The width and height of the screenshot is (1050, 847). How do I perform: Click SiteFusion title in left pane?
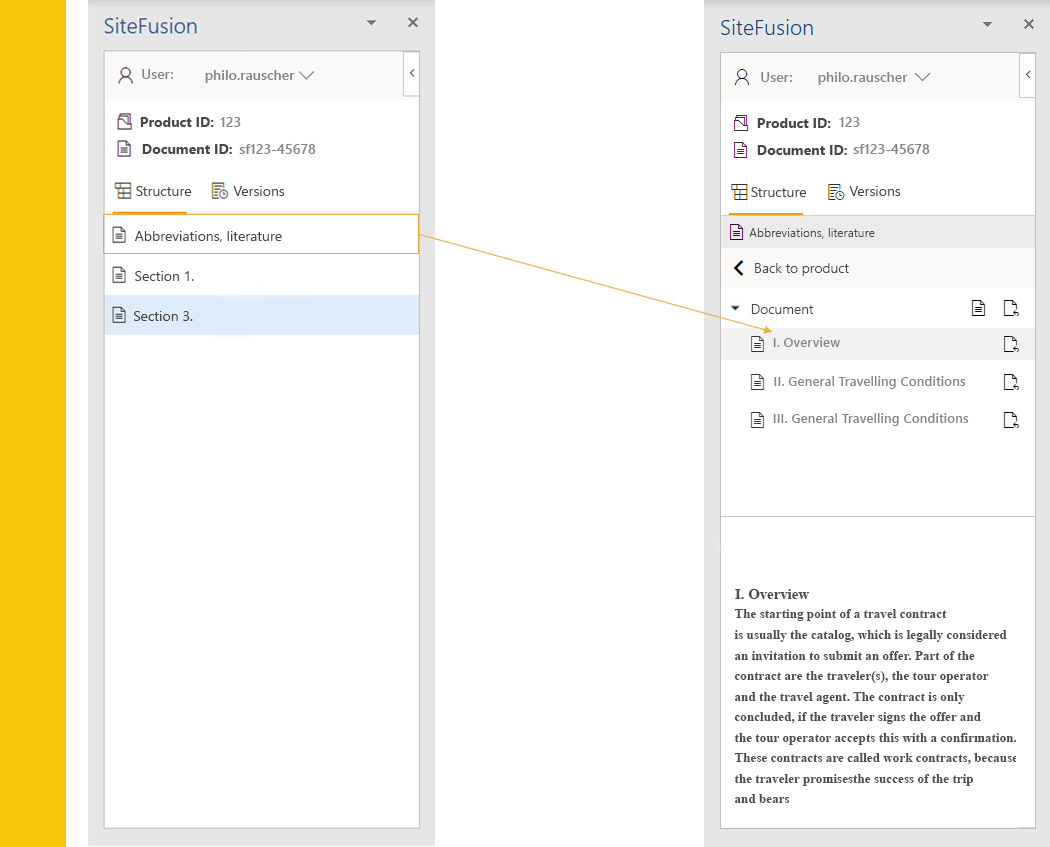[151, 26]
